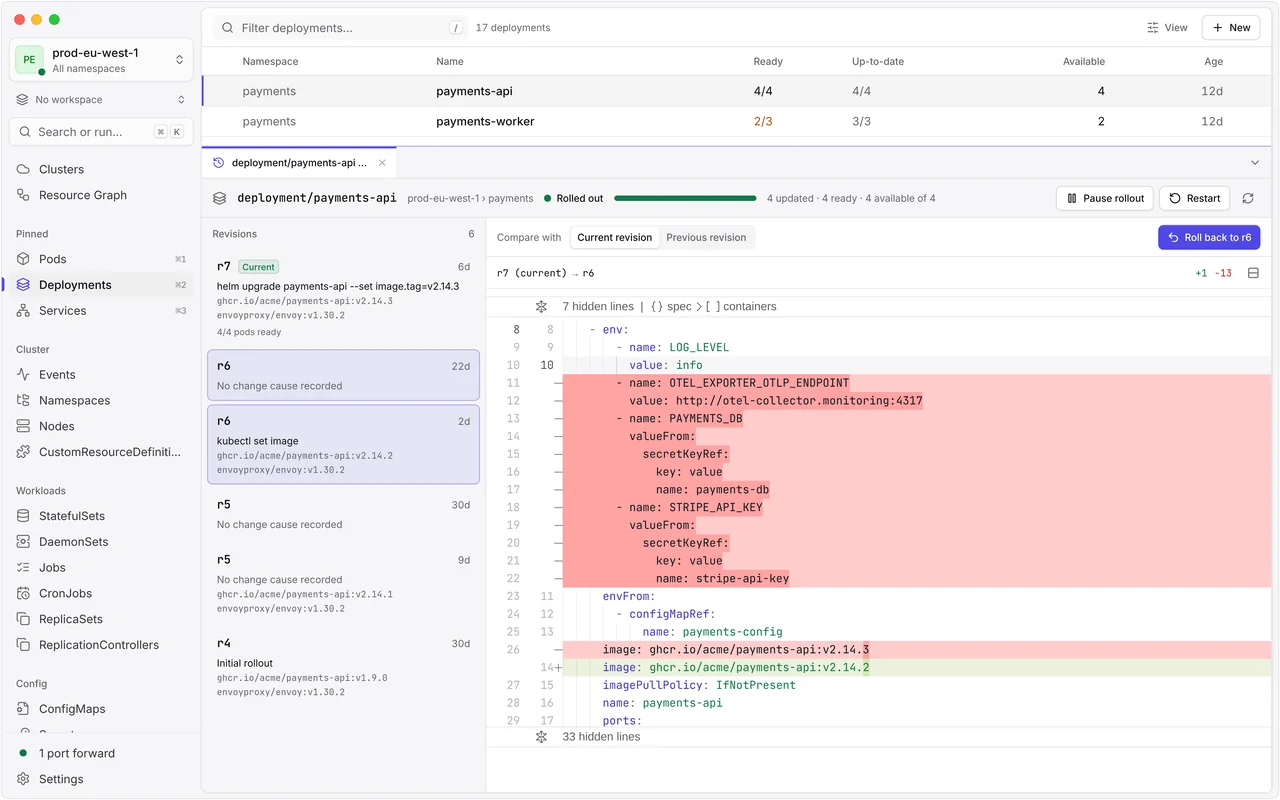Select revision r7 Current
Image resolution: width=1280 pixels, height=800 pixels.
[x=343, y=298]
